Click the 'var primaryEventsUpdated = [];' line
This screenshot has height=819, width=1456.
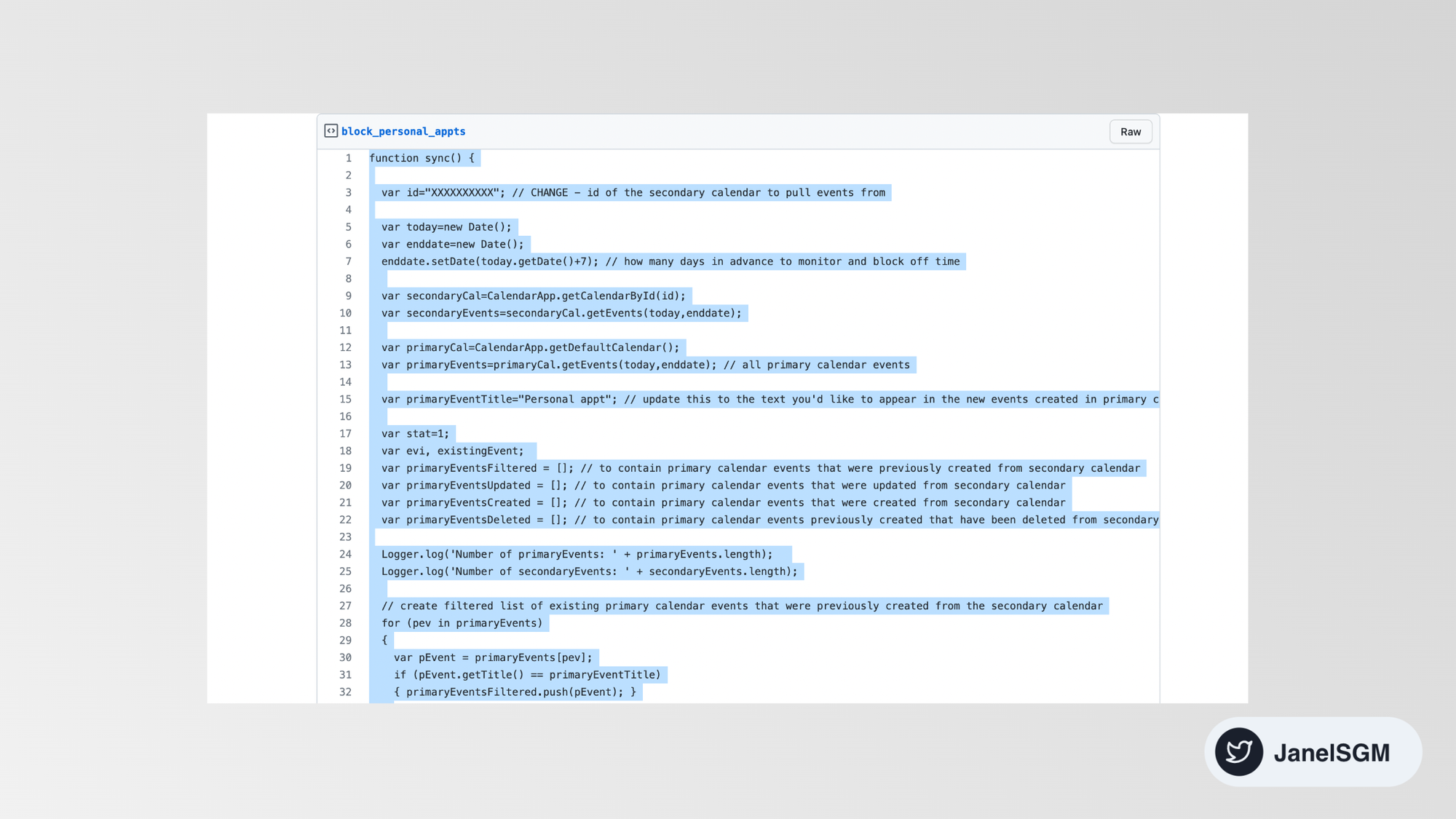click(724, 486)
